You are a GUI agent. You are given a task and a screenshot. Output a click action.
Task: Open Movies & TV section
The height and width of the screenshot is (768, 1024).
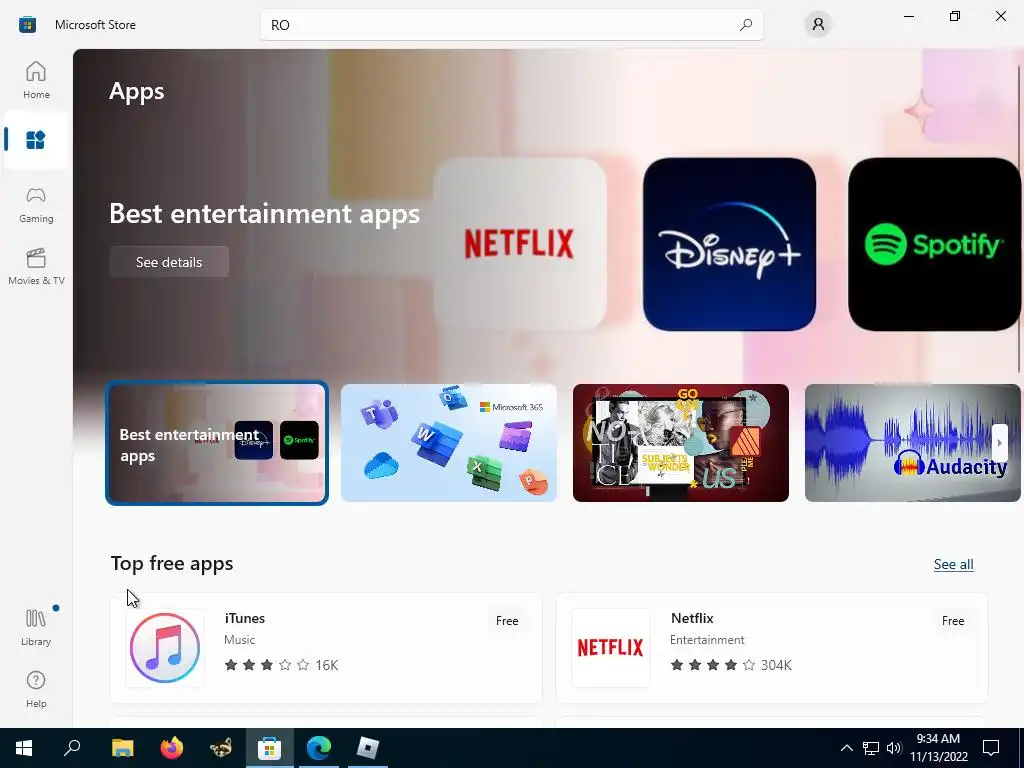(36, 266)
